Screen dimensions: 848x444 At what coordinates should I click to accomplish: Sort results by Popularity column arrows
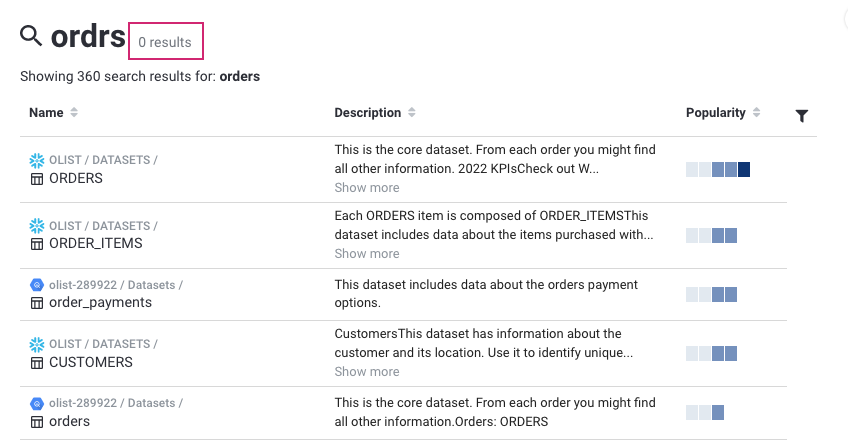tap(757, 113)
